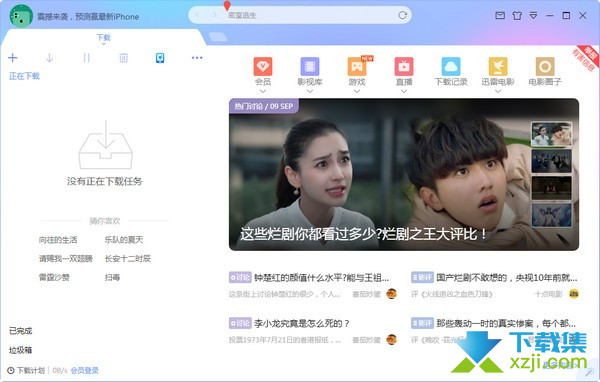
Task: Open the main menu dropdown triangle icon
Action: [533, 15]
